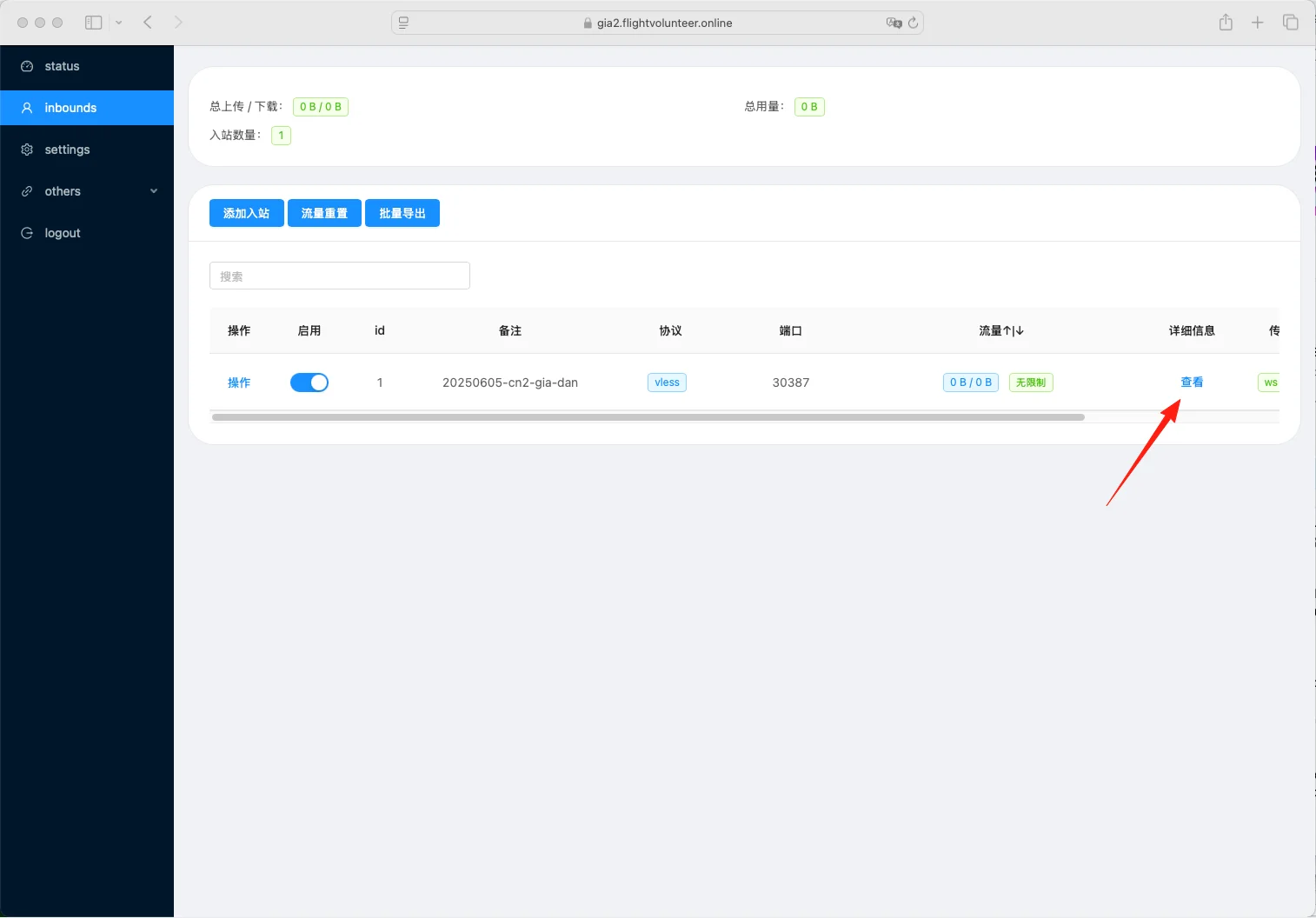Click the vless protocol tag
This screenshot has height=918, width=1316.
coord(667,382)
